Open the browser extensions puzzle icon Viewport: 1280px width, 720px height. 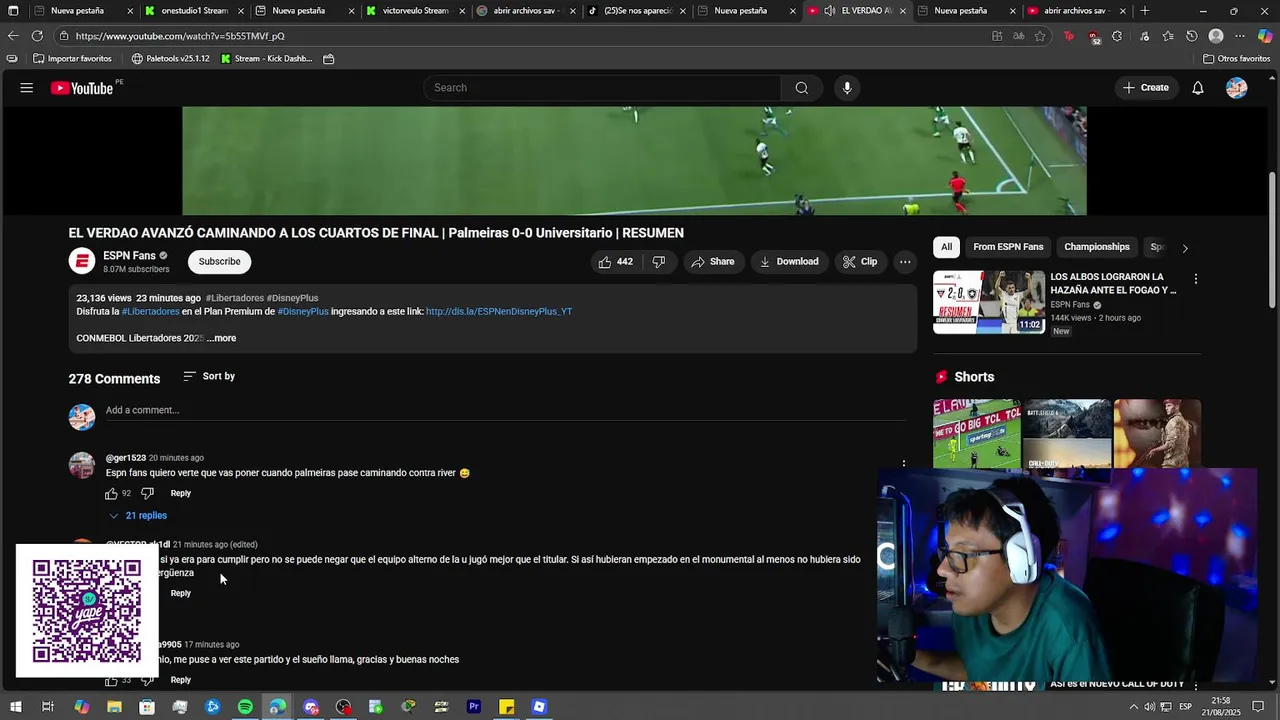[1117, 36]
